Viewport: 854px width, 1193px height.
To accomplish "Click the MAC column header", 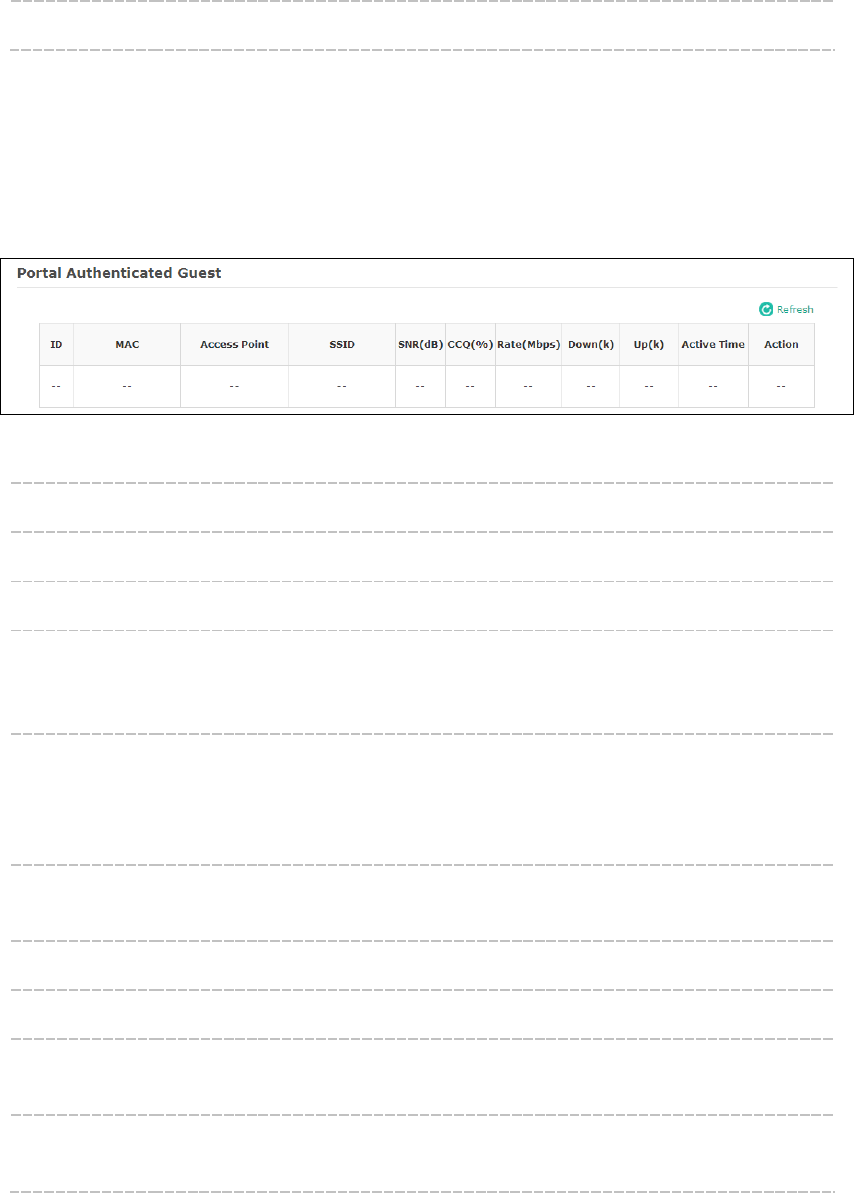I will [x=127, y=345].
